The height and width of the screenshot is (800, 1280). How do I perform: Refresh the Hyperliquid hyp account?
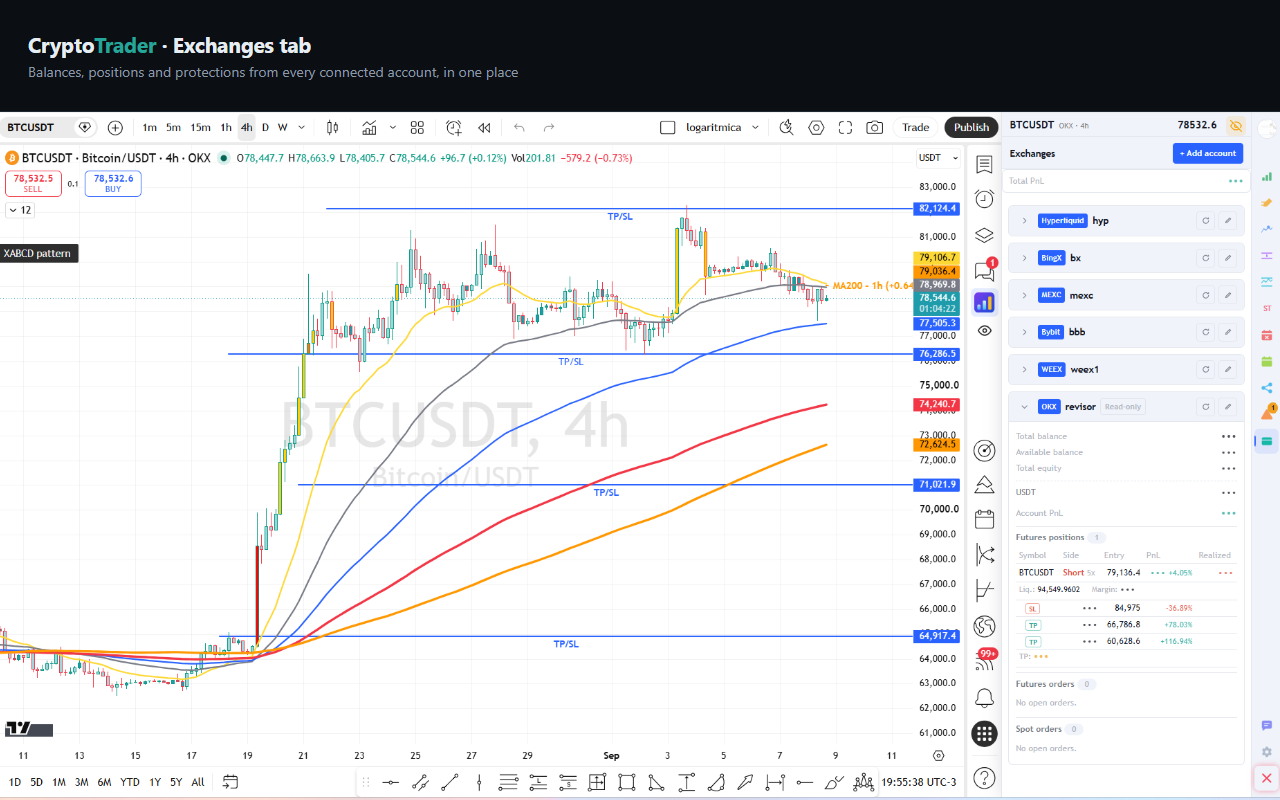tap(1206, 221)
